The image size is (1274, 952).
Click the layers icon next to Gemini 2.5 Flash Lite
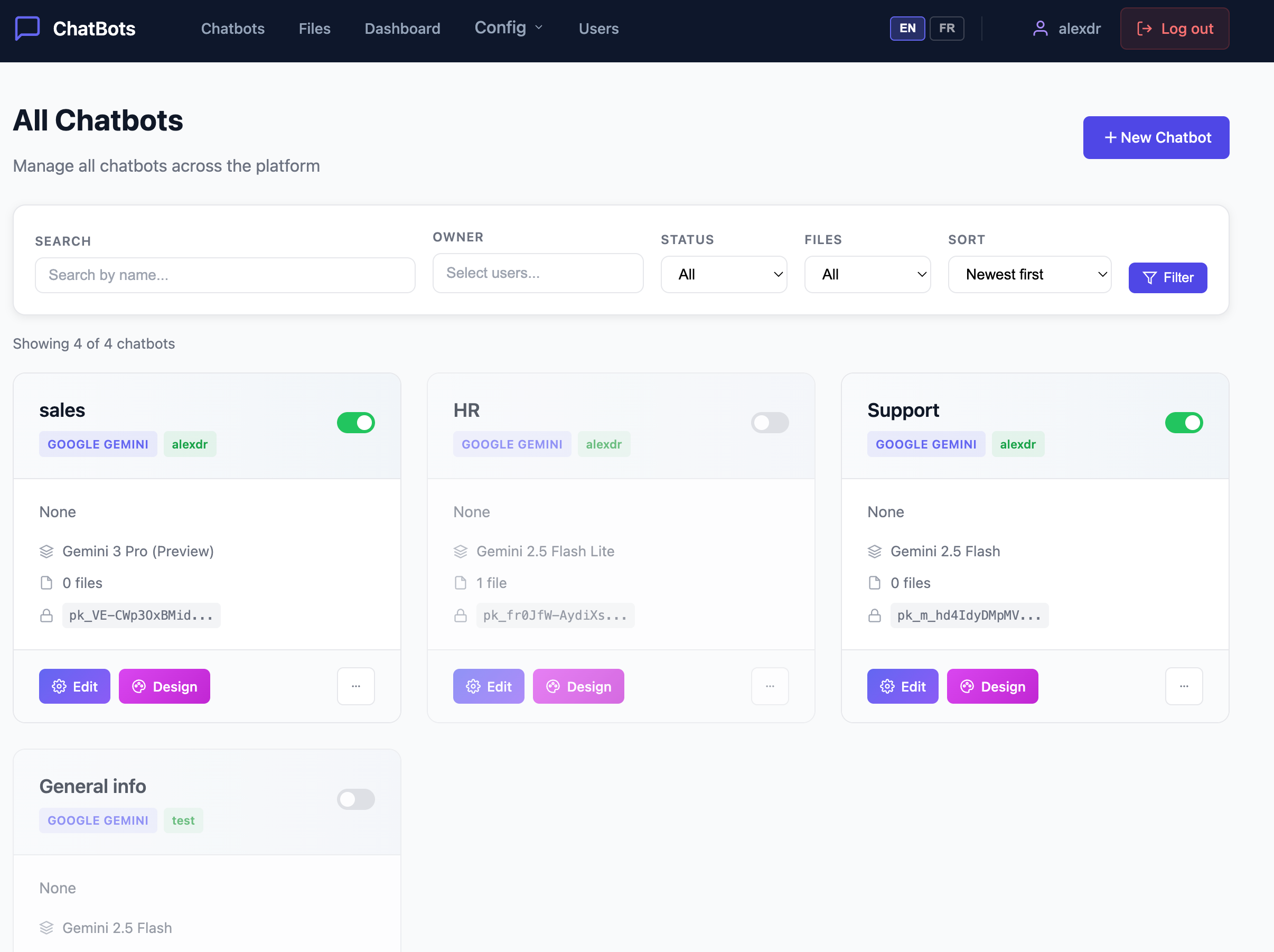click(461, 551)
